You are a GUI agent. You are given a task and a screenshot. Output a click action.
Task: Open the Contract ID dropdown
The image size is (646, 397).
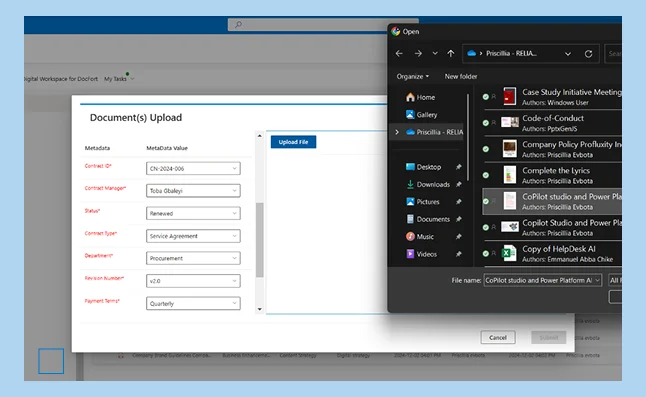193,168
